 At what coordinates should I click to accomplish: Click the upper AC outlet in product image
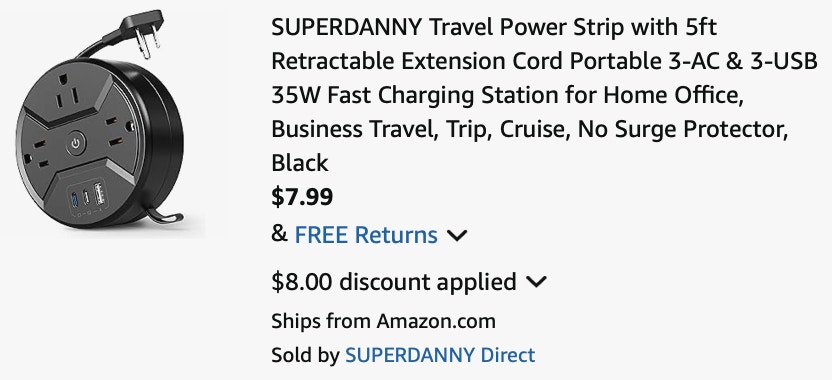pos(68,93)
